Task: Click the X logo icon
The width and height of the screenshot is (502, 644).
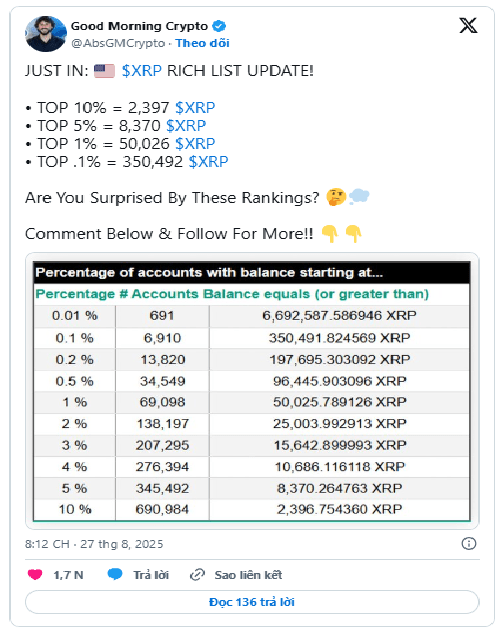Action: [x=468, y=25]
